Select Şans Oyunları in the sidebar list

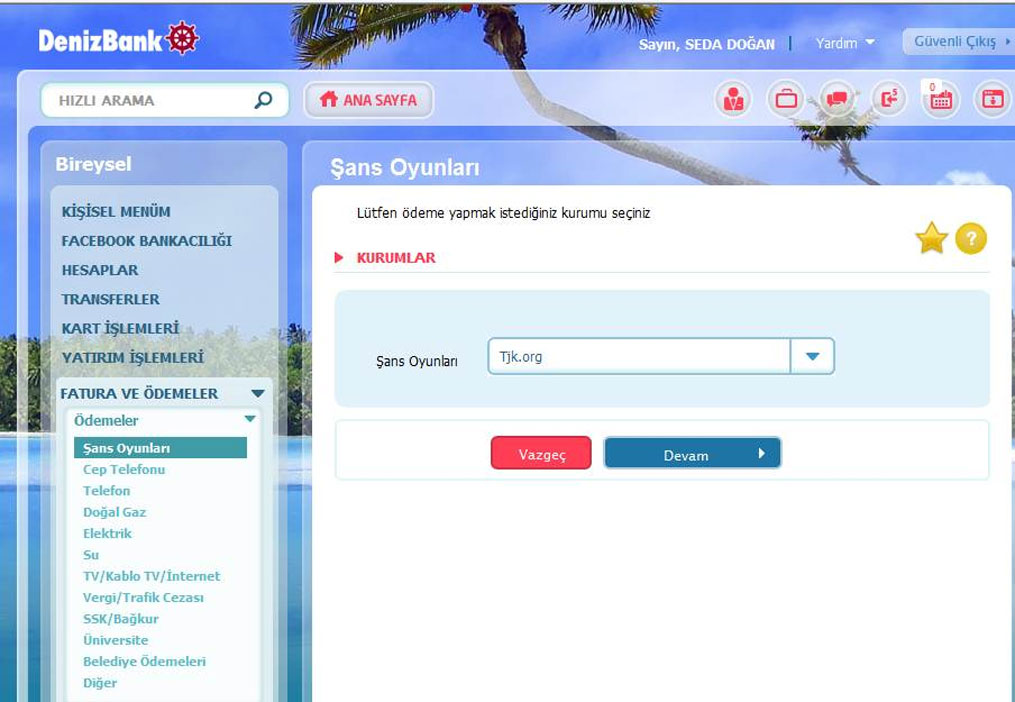[x=161, y=447]
